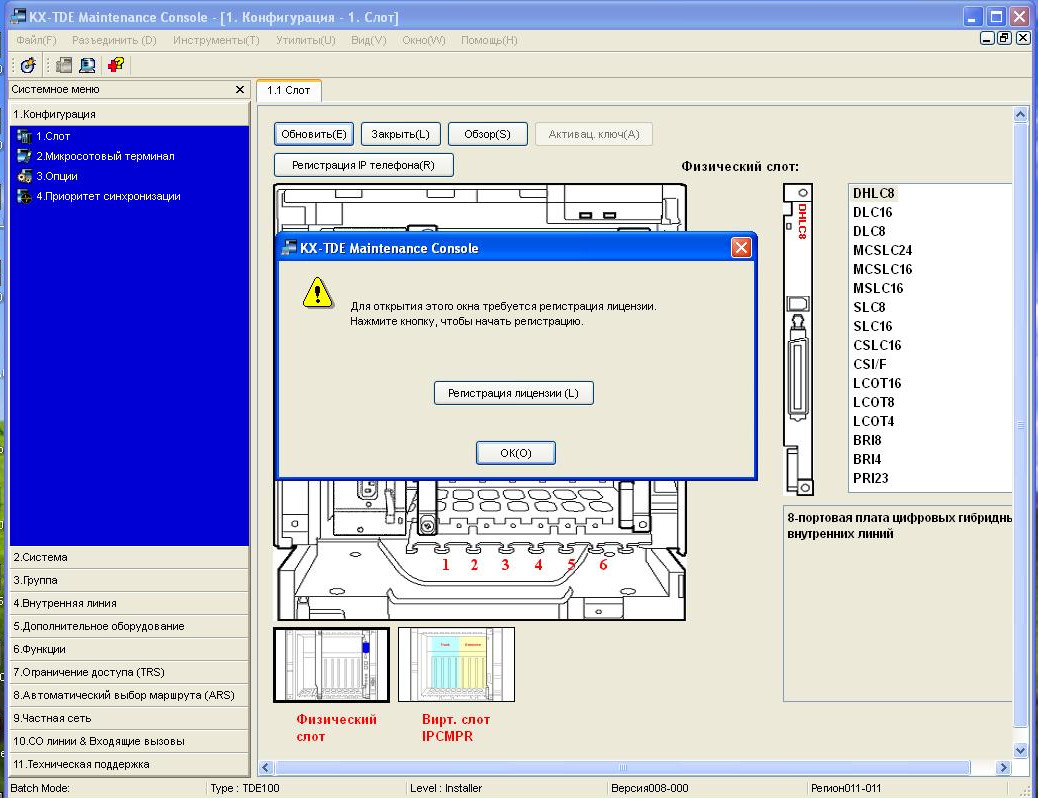Select DHLC8 in the card list
Image resolution: width=1038 pixels, height=798 pixels.
click(x=873, y=193)
